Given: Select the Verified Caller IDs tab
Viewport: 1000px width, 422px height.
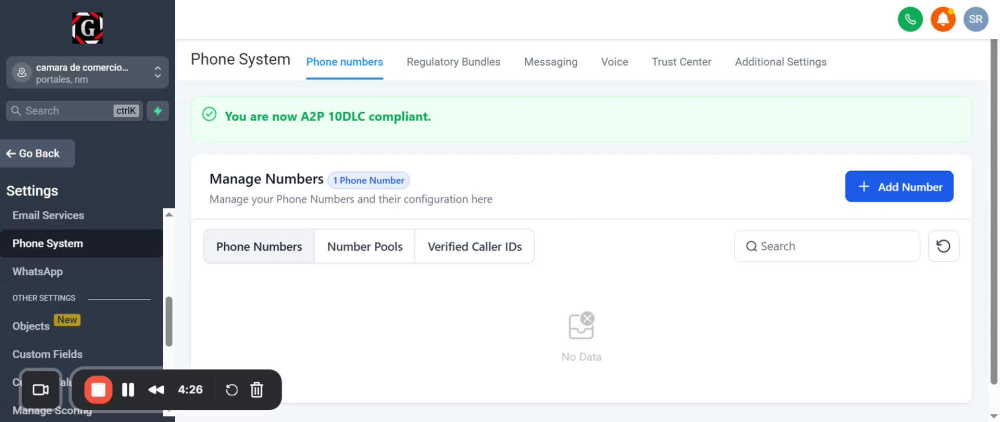Looking at the screenshot, I should tap(474, 247).
